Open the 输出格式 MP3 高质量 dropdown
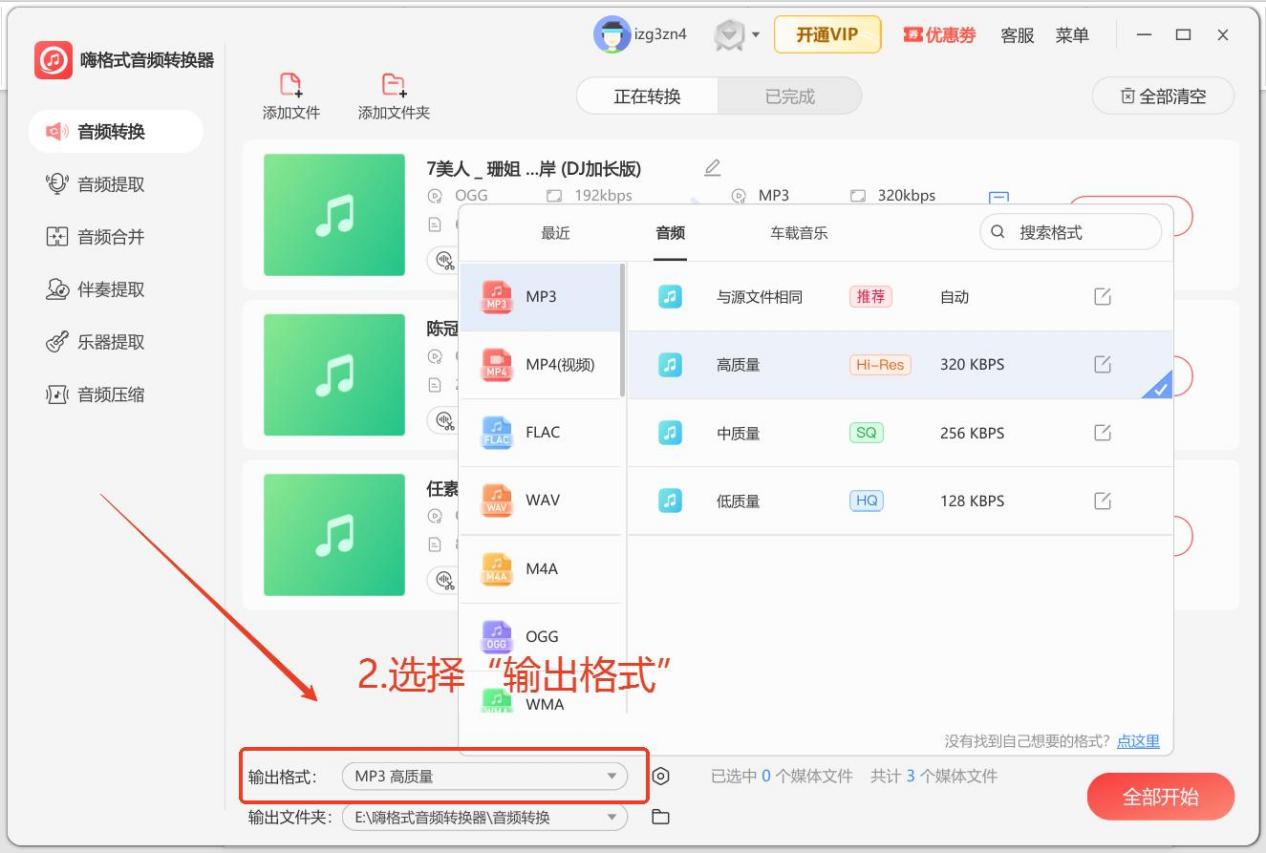This screenshot has width=1266, height=853. [x=484, y=776]
